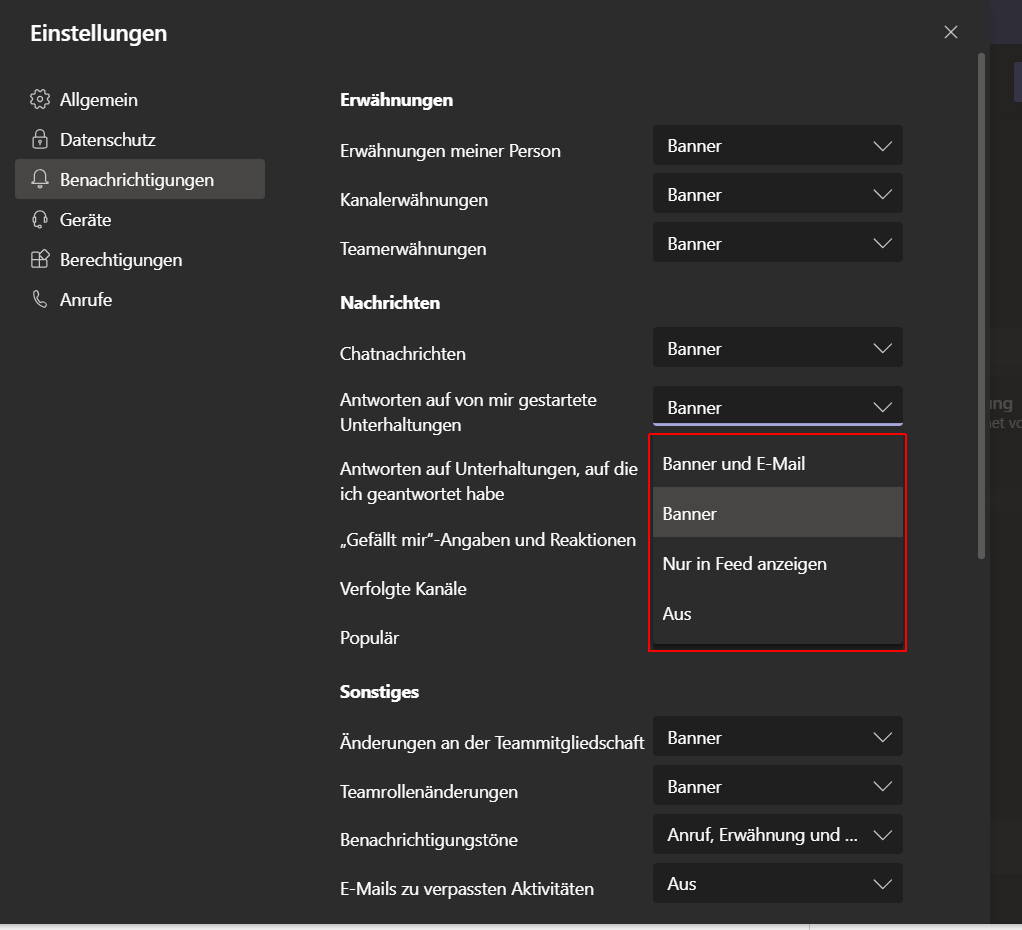Click the 'Chatnachrichten' label
1022x930 pixels.
pos(403,353)
